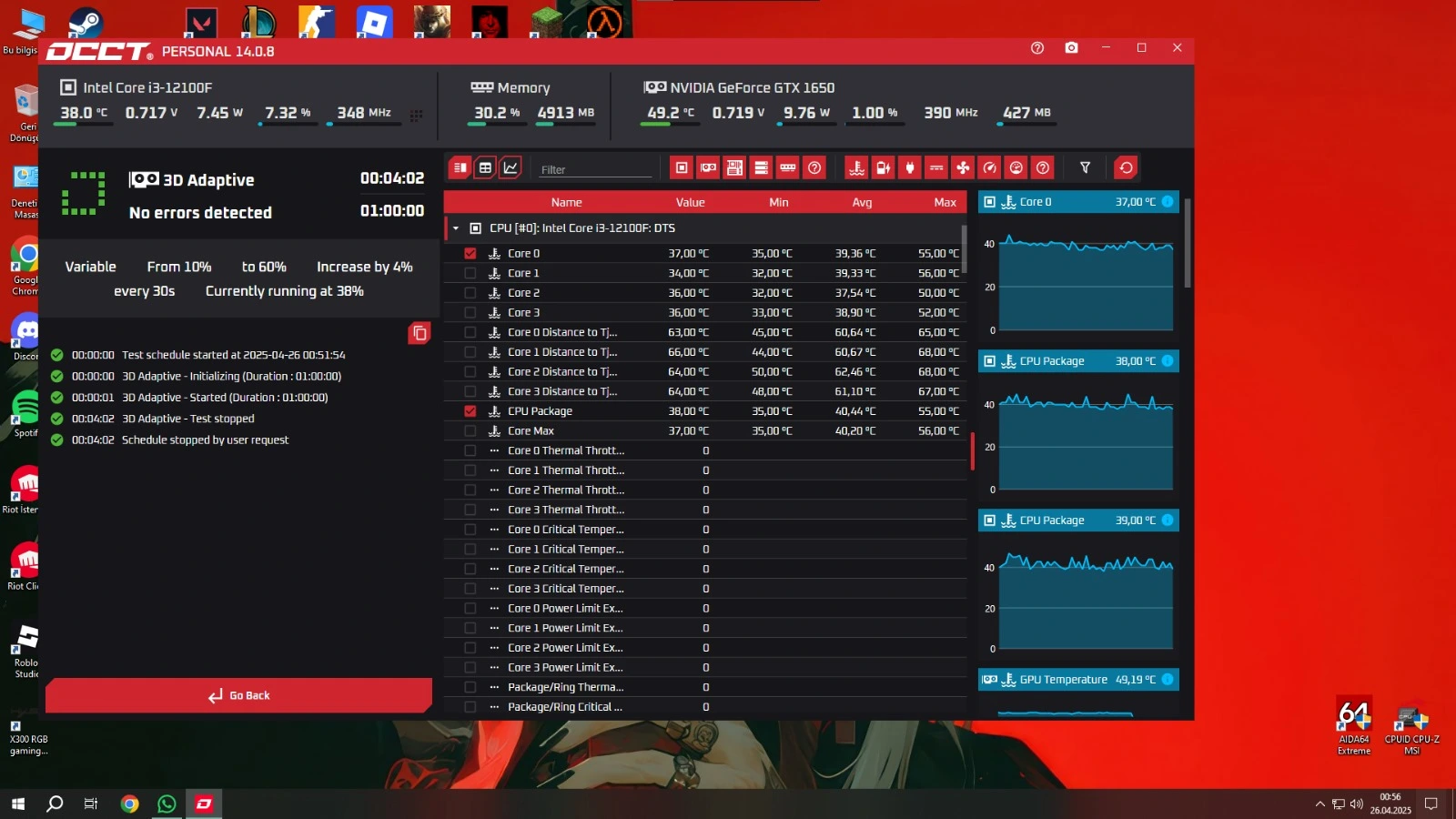Viewport: 1456px width, 819px height.
Task: Click the Go Back button
Action: [238, 695]
